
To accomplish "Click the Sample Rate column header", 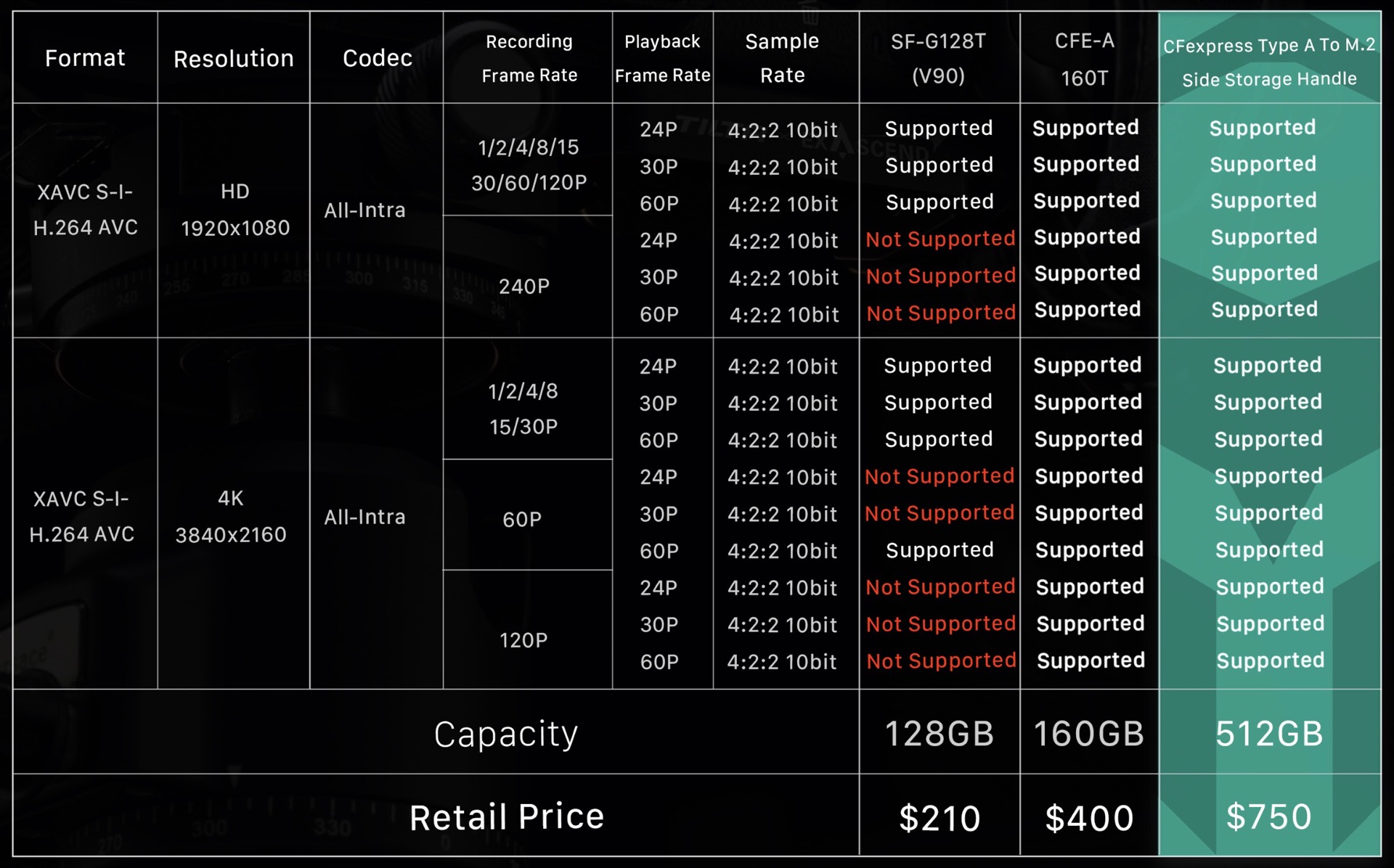I will [x=782, y=58].
